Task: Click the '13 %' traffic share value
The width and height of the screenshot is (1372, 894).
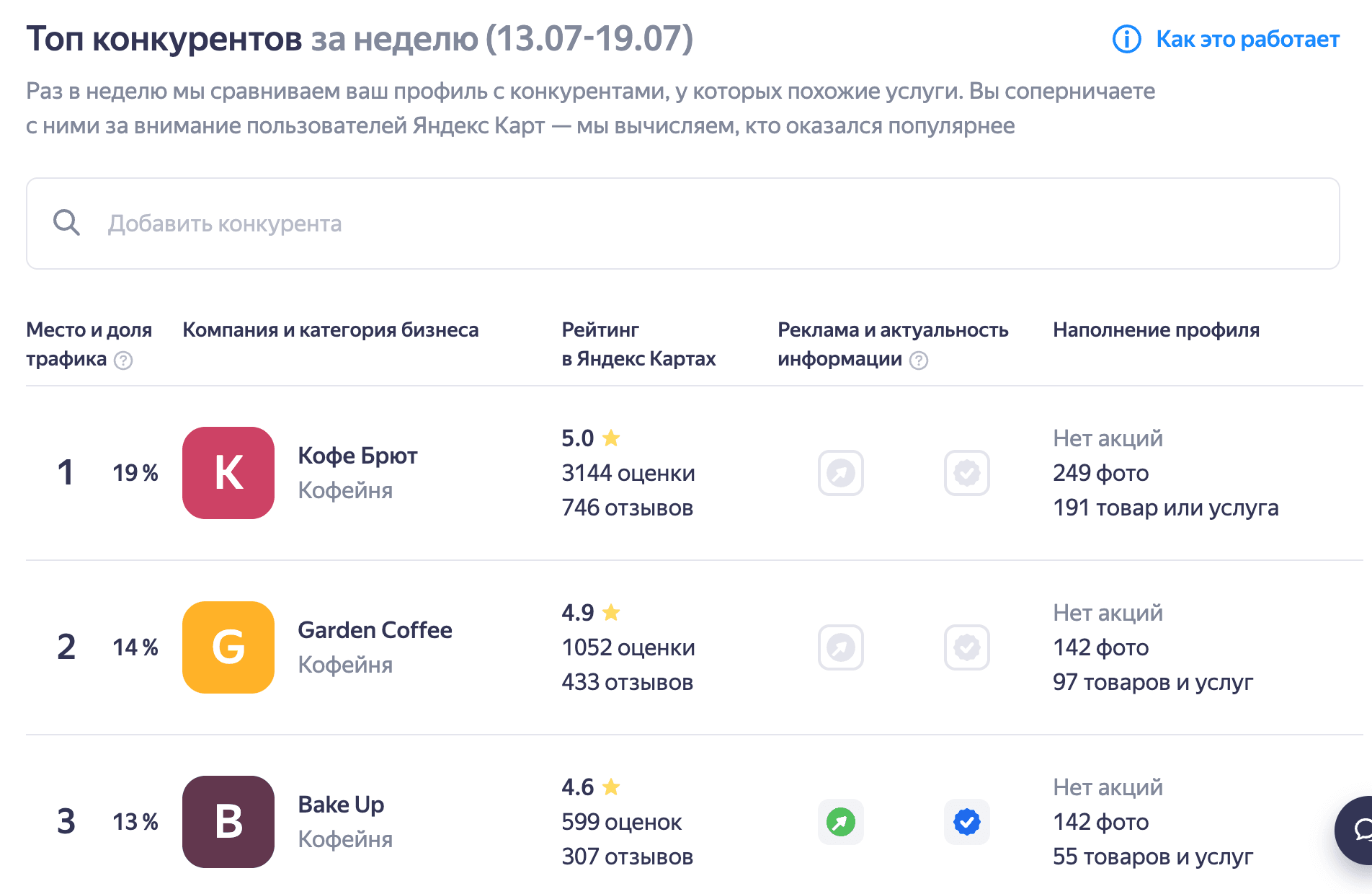Action: click(135, 822)
